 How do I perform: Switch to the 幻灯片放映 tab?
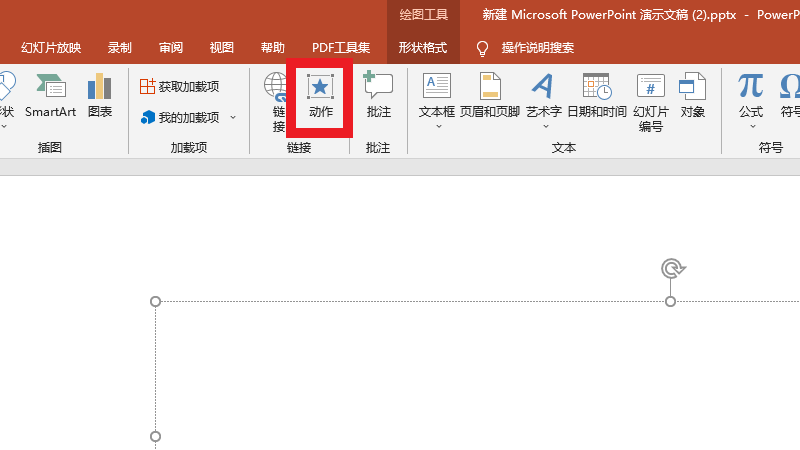click(x=51, y=47)
